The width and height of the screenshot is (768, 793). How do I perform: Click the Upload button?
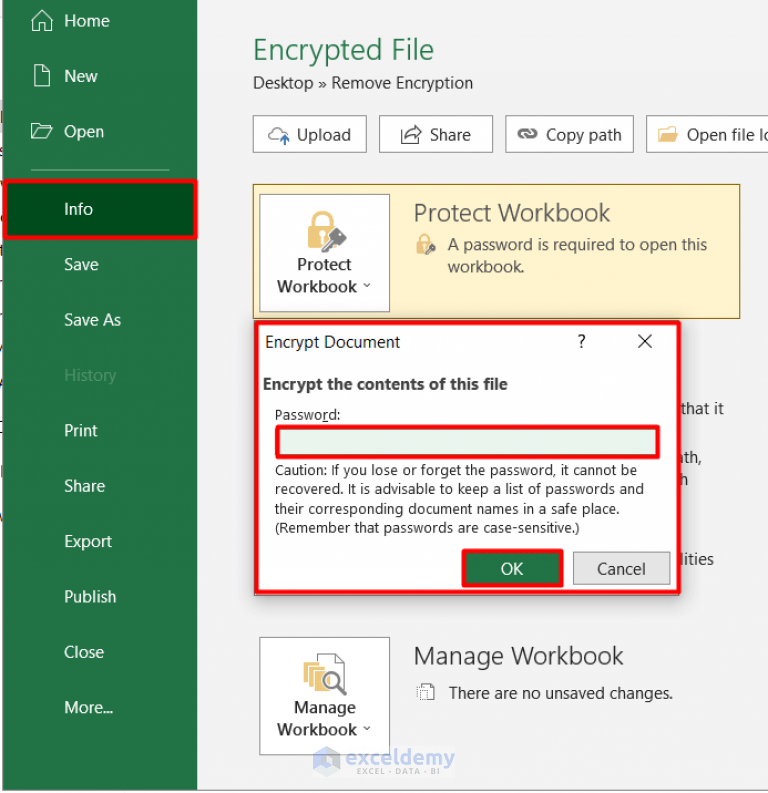(x=309, y=135)
